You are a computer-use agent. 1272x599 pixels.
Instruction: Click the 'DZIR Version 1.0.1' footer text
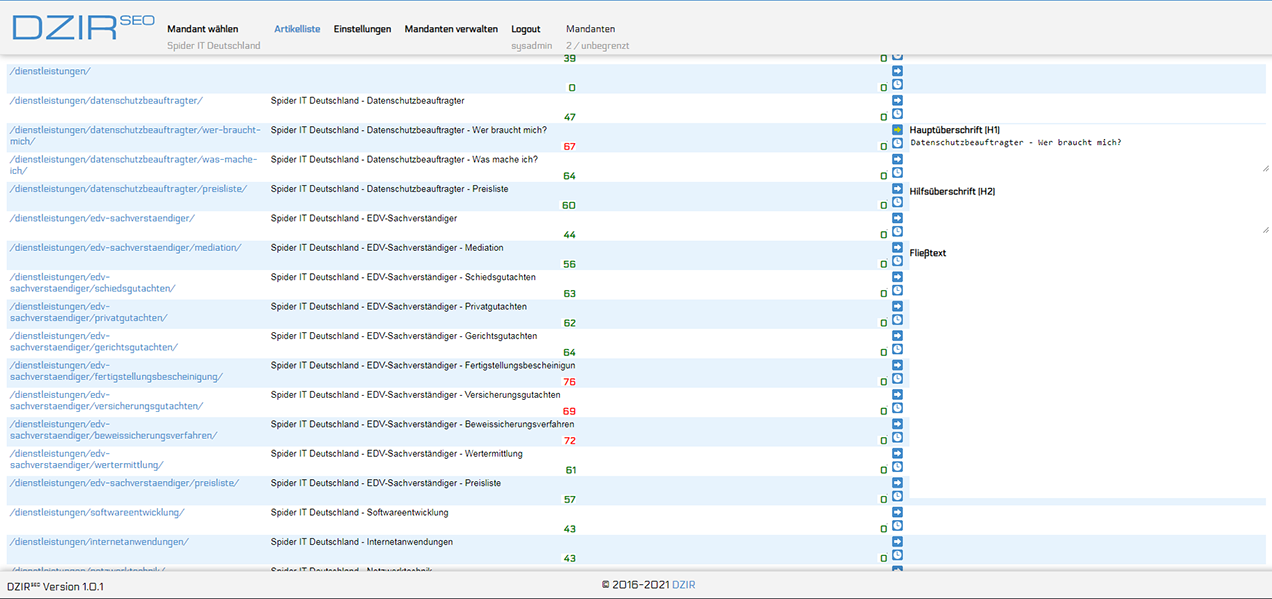[56, 586]
